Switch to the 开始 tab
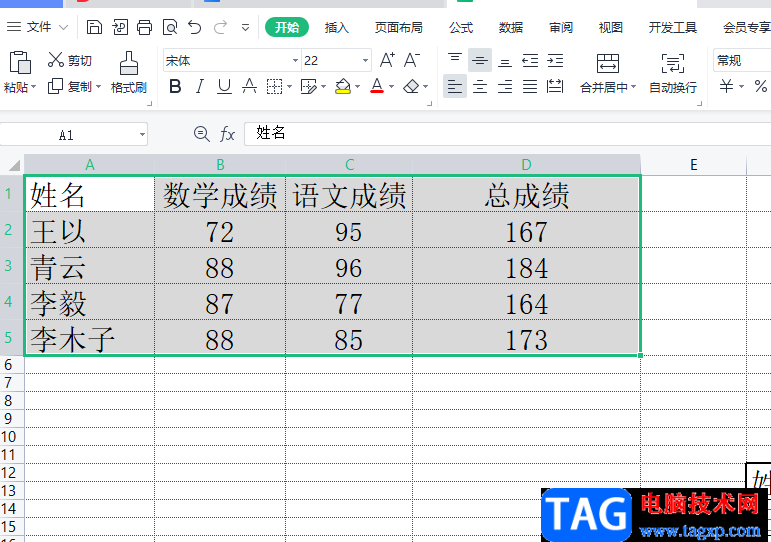 (287, 27)
